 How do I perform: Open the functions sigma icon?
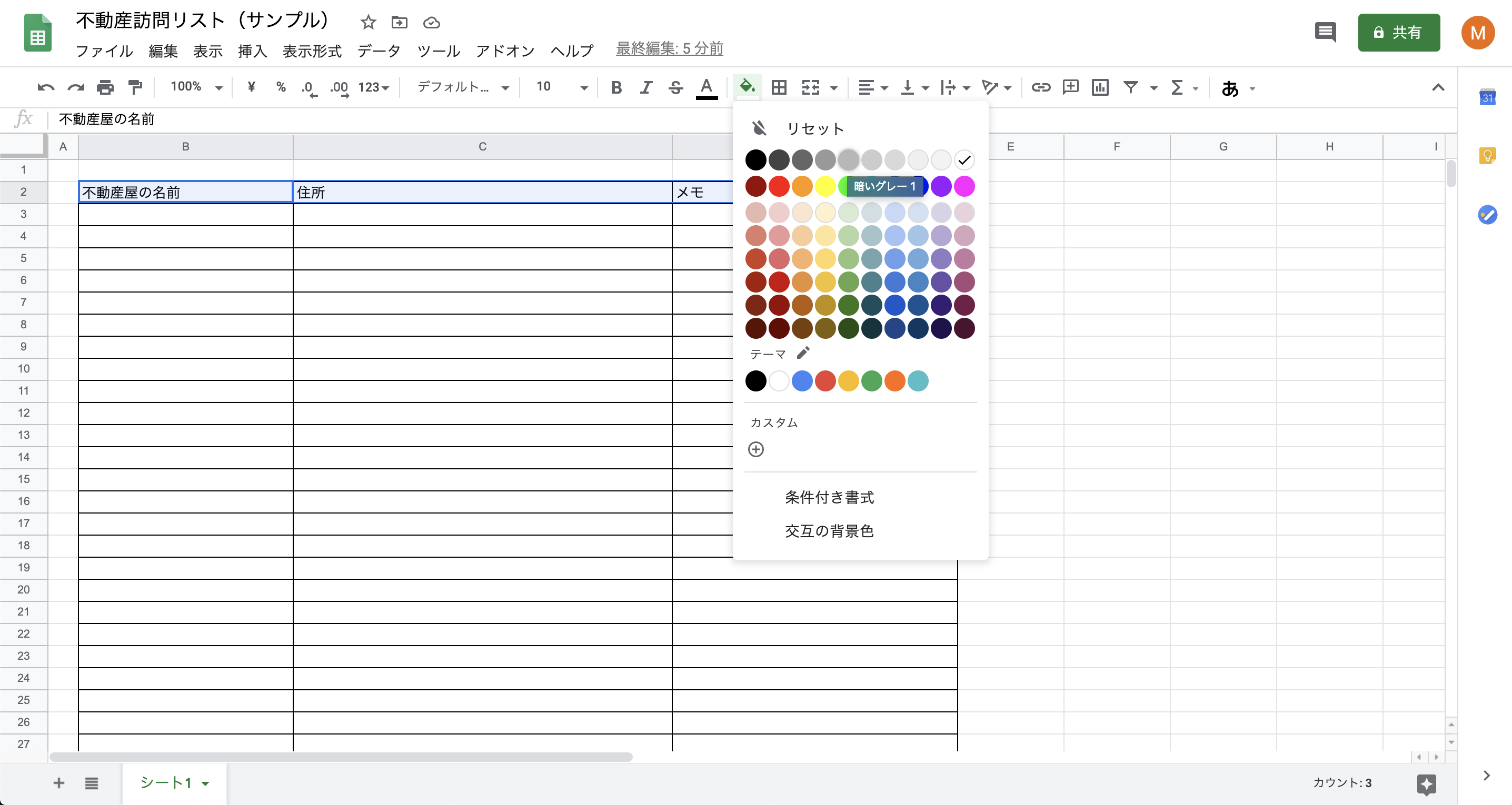[1177, 87]
